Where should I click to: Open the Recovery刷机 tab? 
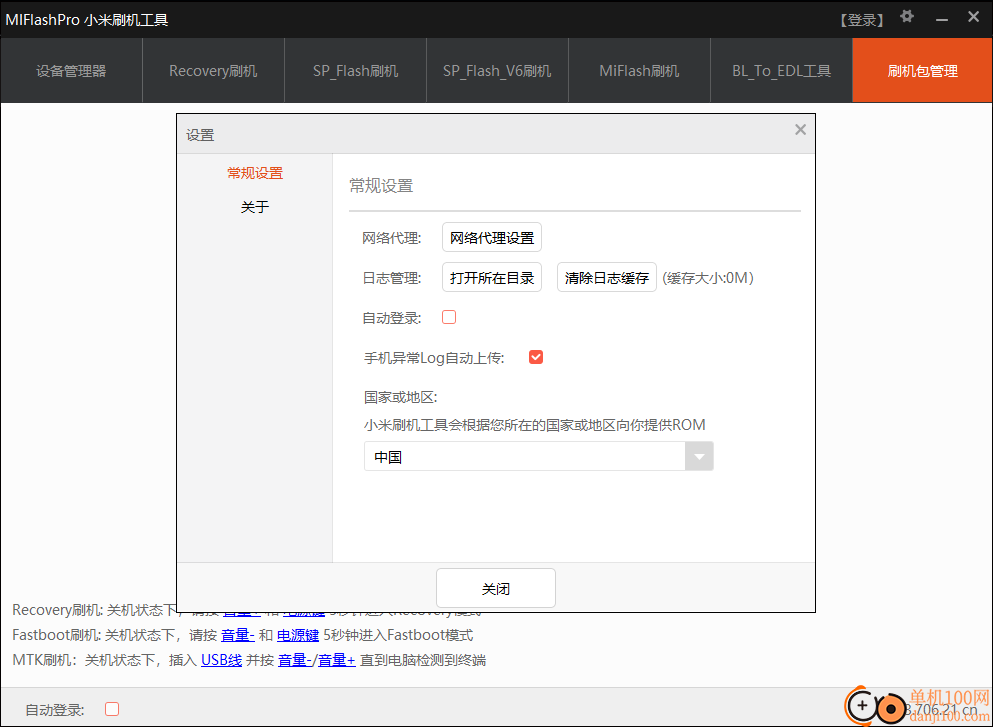[213, 70]
